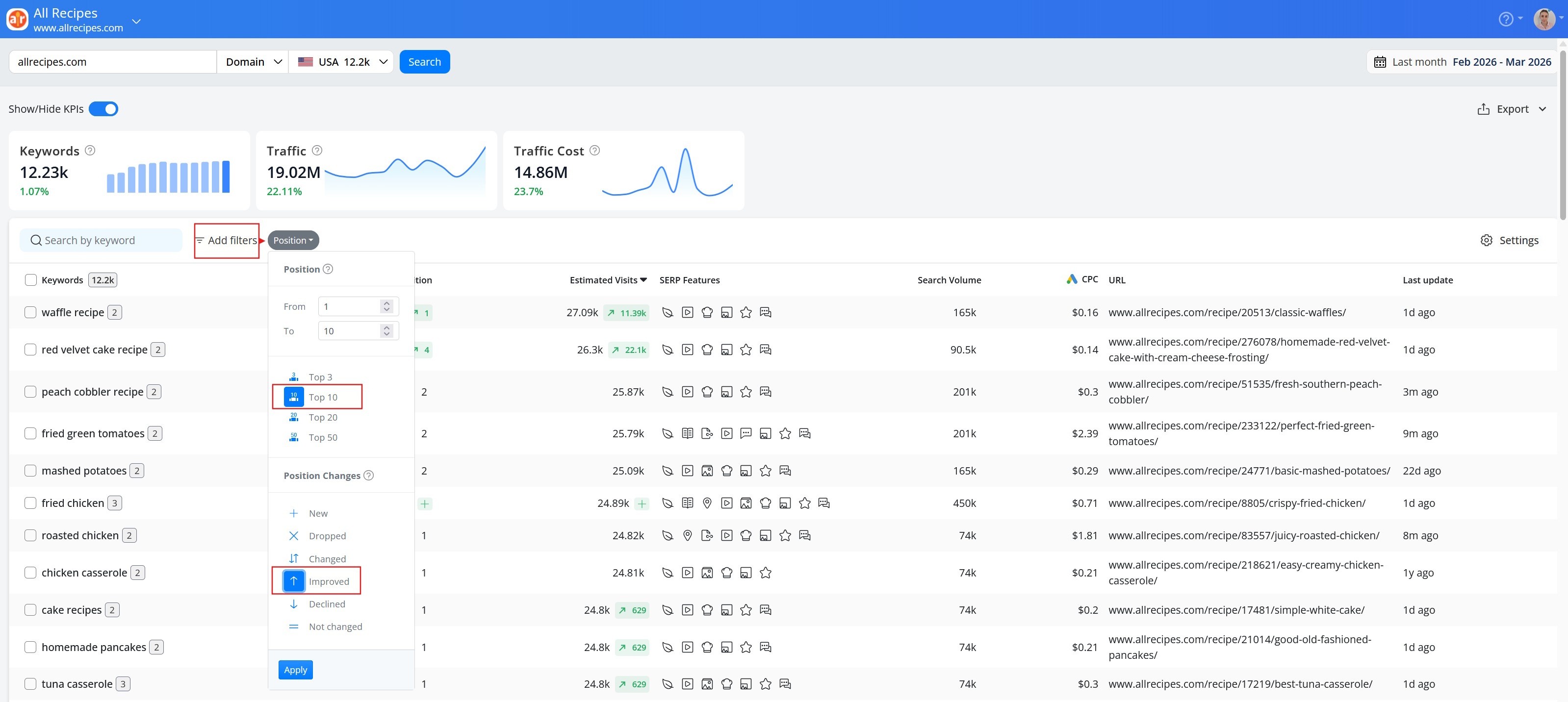Click the video SERP feature icon for waffle recipe

click(687, 312)
